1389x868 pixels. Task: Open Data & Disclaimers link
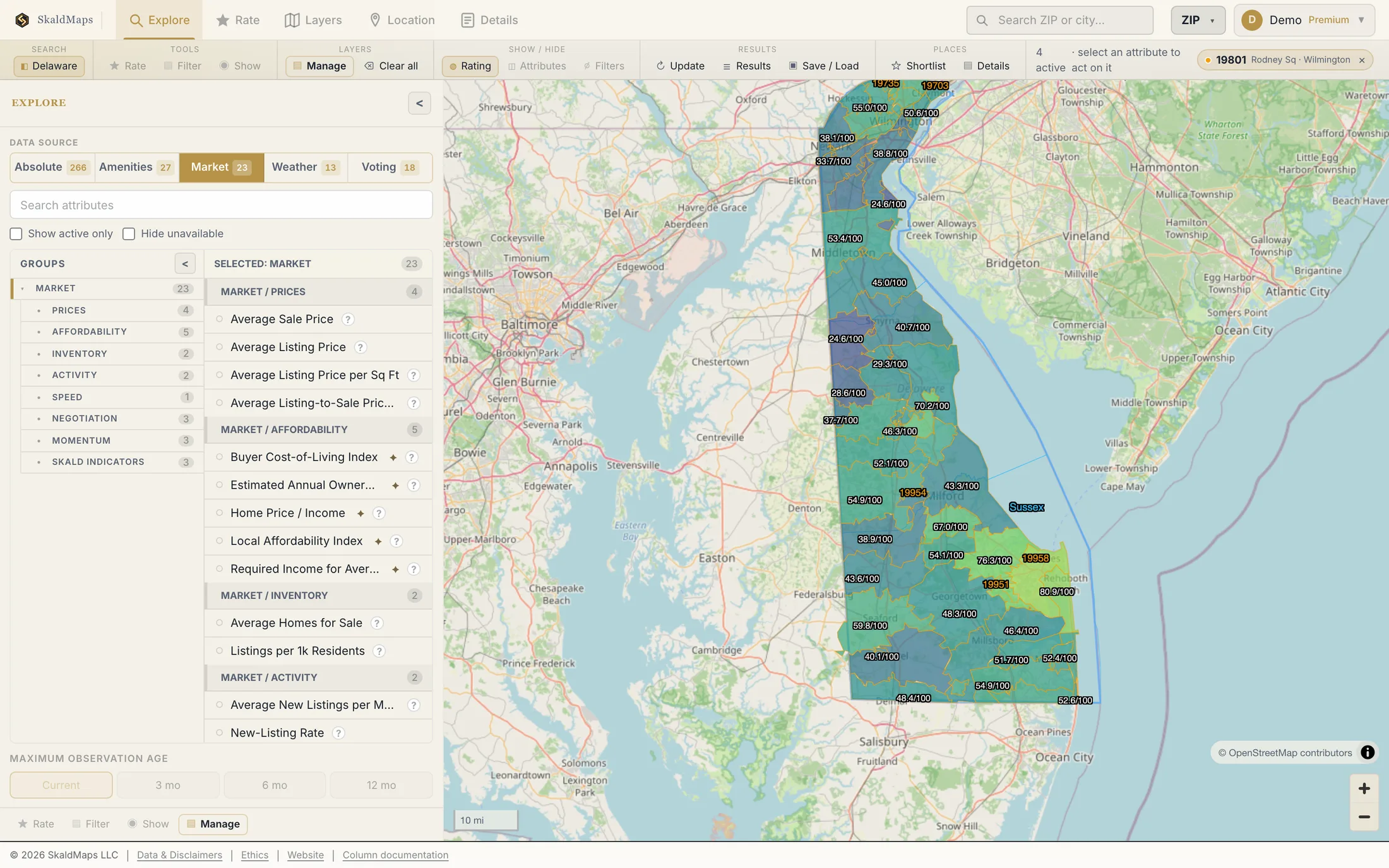179,855
